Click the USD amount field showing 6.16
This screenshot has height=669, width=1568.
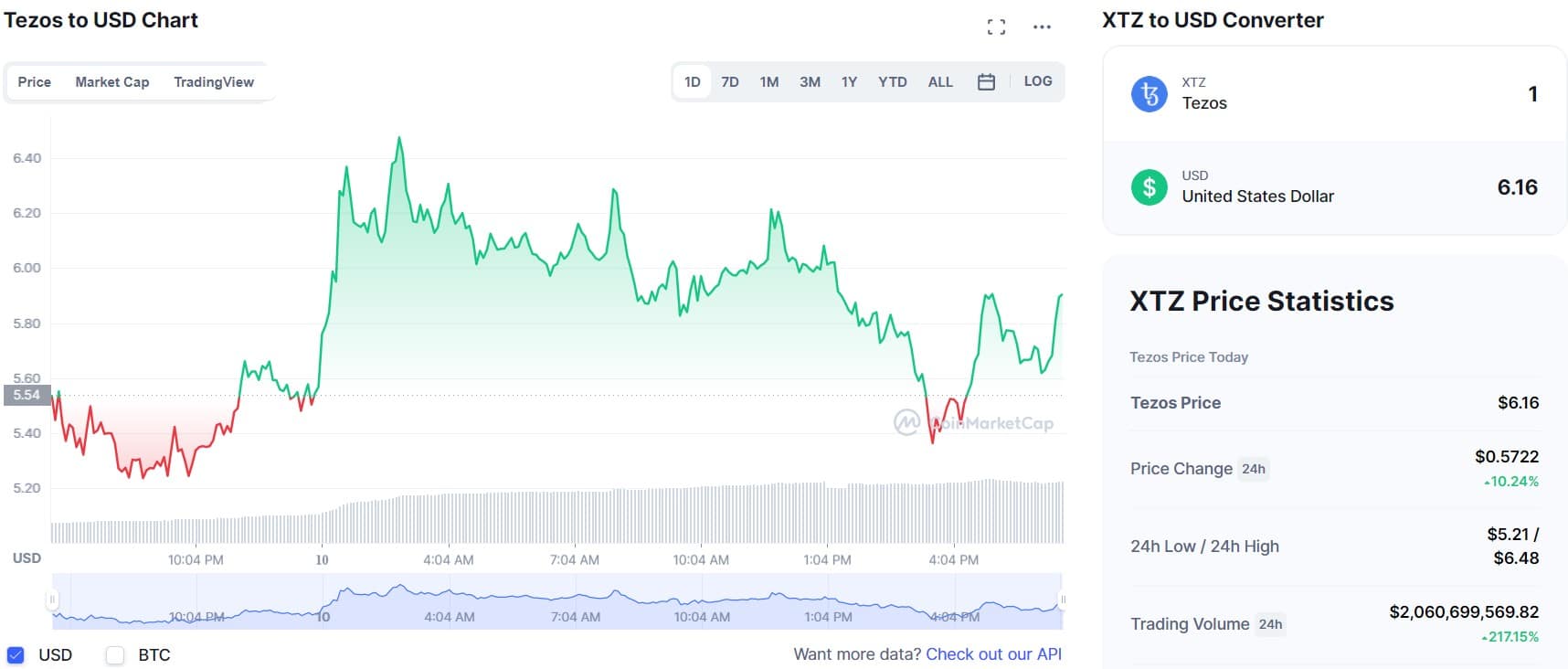click(x=1517, y=187)
